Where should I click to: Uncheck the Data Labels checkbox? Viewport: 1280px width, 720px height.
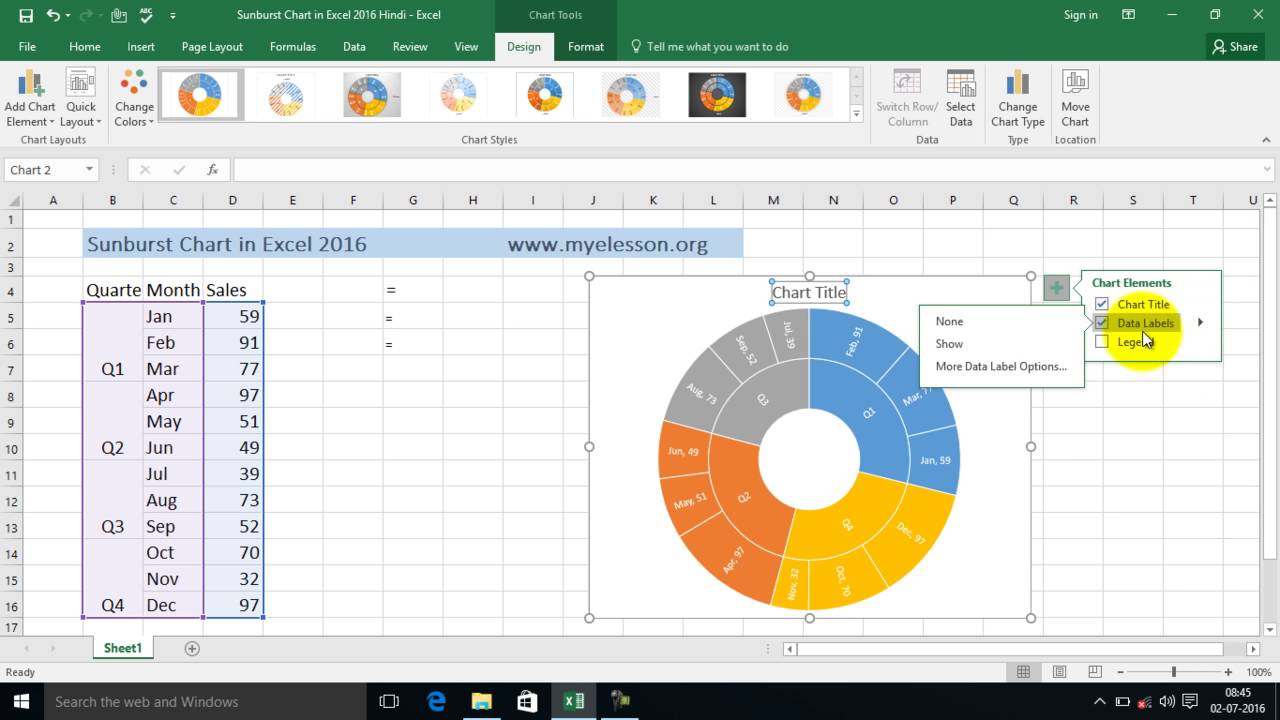tap(1101, 323)
